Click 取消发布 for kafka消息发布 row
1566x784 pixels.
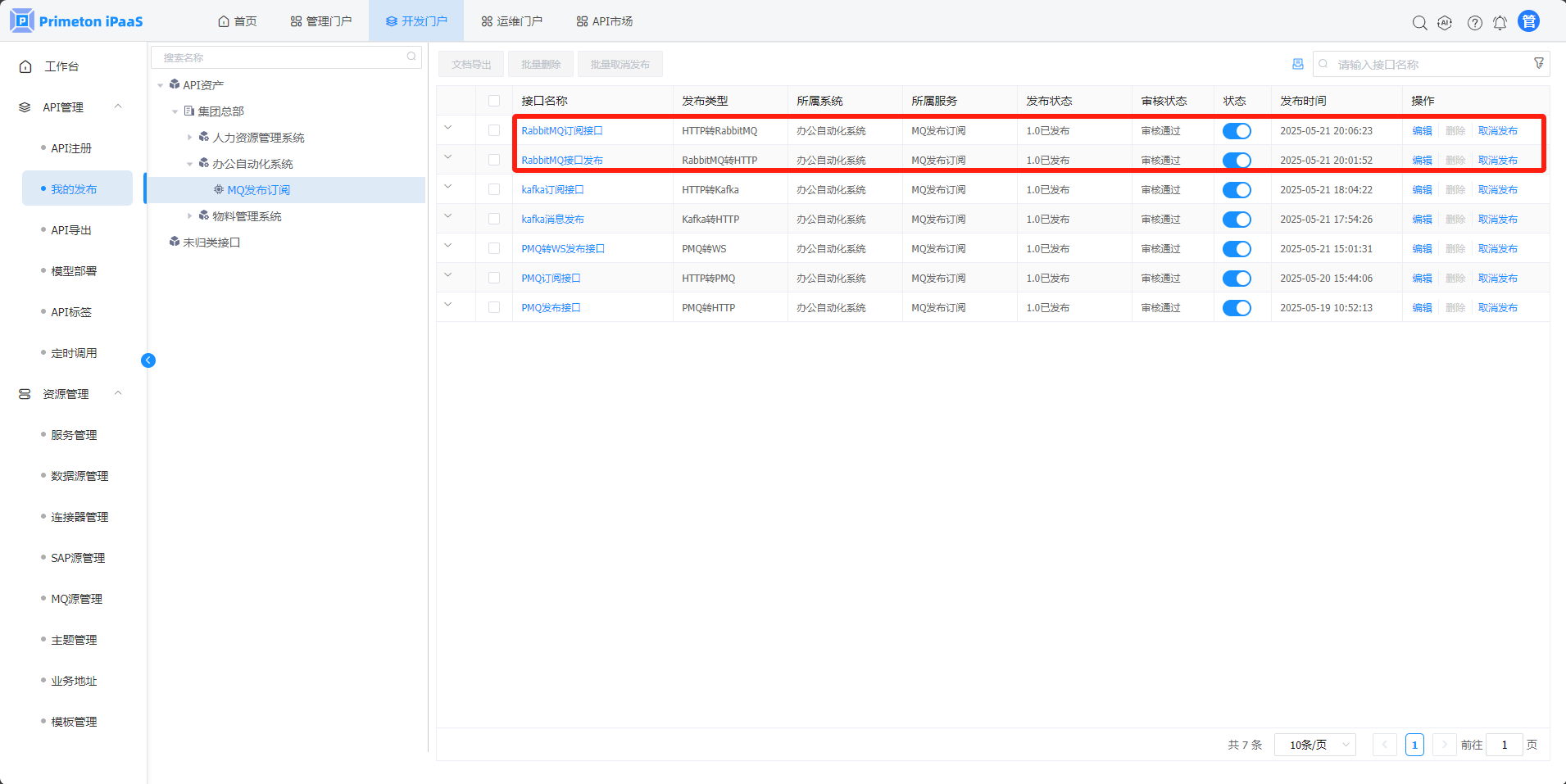point(1497,220)
